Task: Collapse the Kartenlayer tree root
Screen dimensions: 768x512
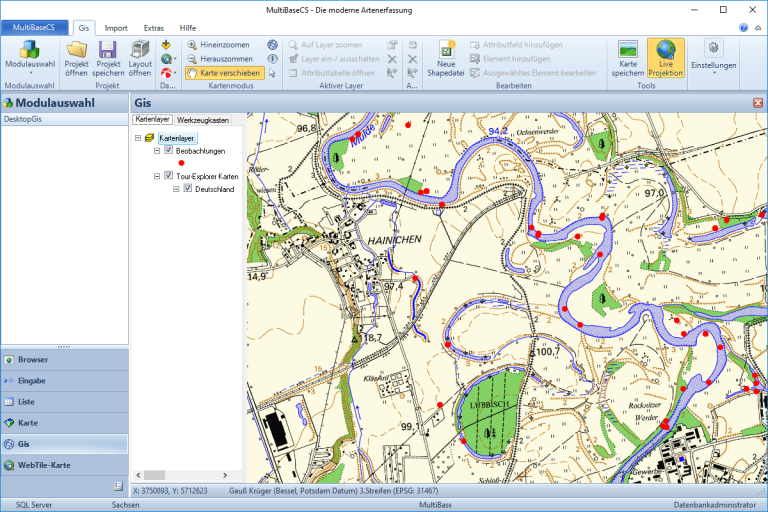Action: (138, 138)
